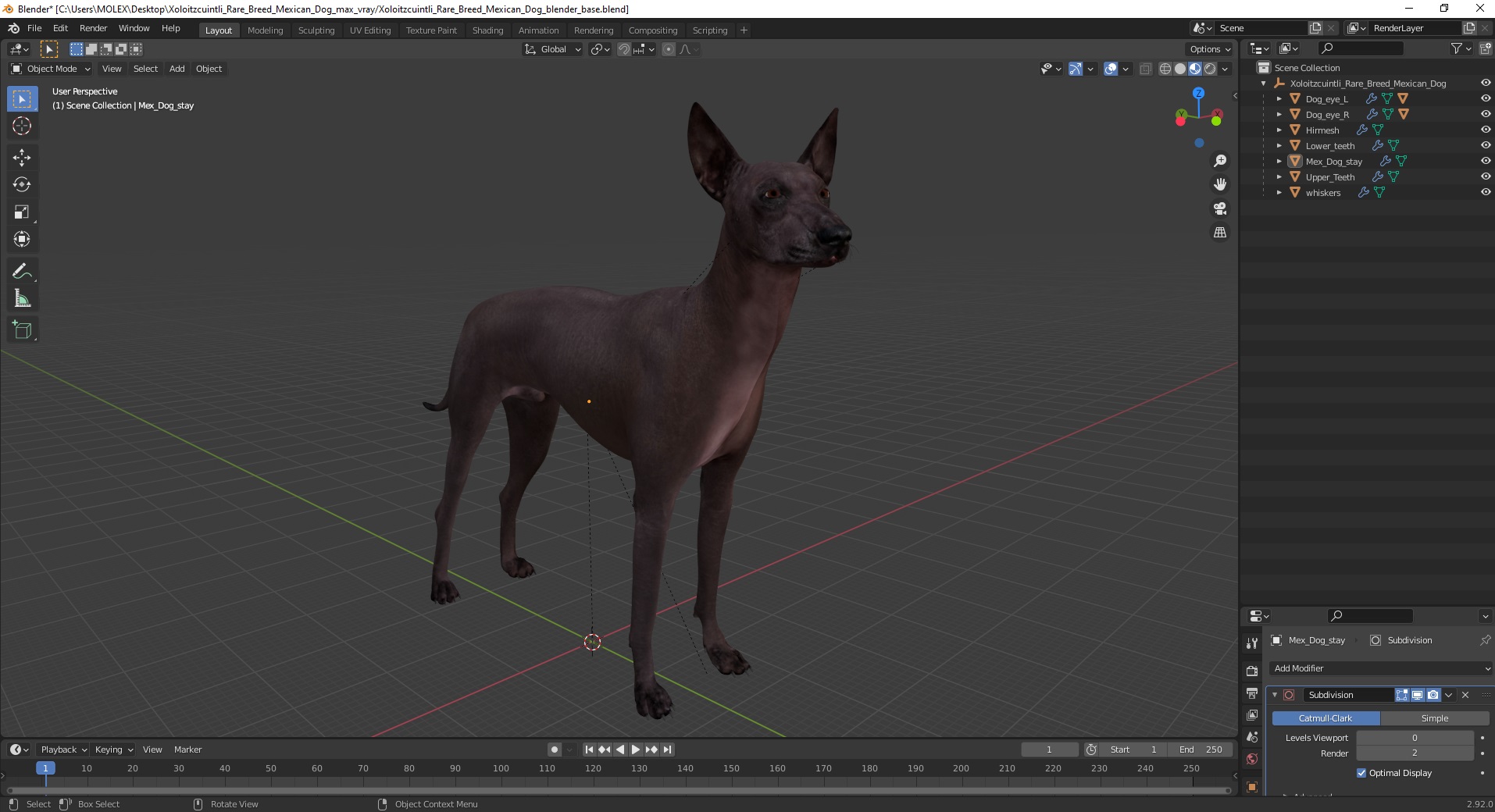
Task: Toggle the camera view icon
Action: pyautogui.click(x=1219, y=208)
